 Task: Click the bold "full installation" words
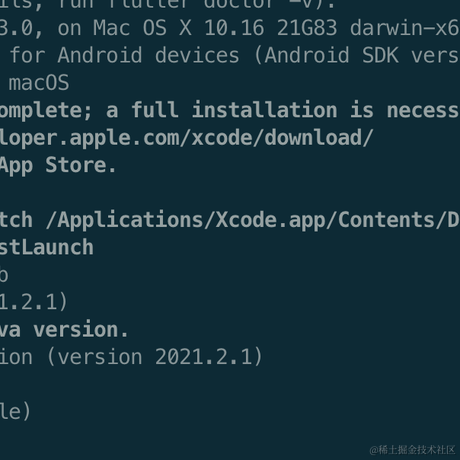point(234,110)
